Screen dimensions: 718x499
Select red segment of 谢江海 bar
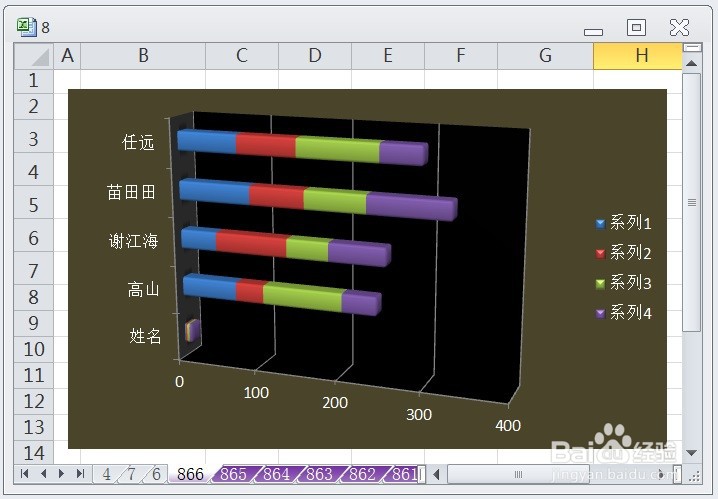(x=251, y=244)
